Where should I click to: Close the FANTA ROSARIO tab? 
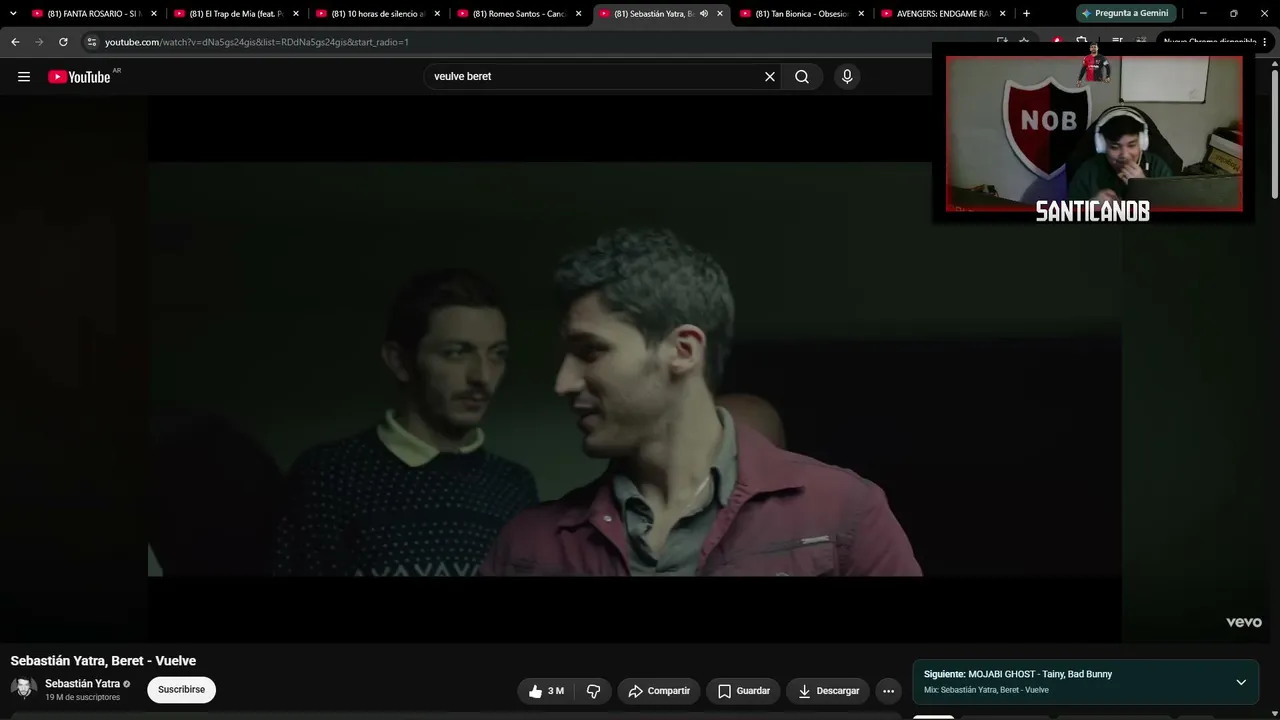point(154,14)
